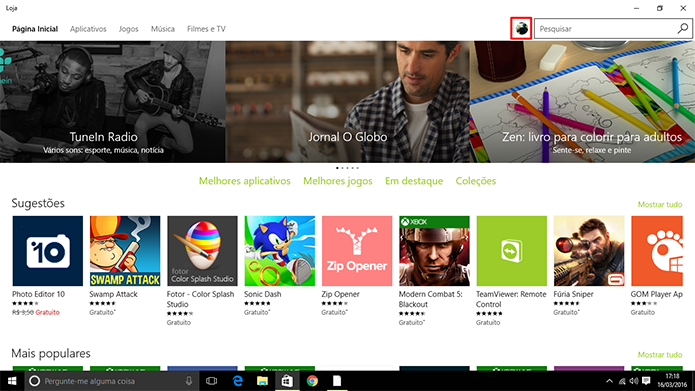Open the Melhores aplicativos link
Viewport: 695px width, 391px height.
coord(245,181)
